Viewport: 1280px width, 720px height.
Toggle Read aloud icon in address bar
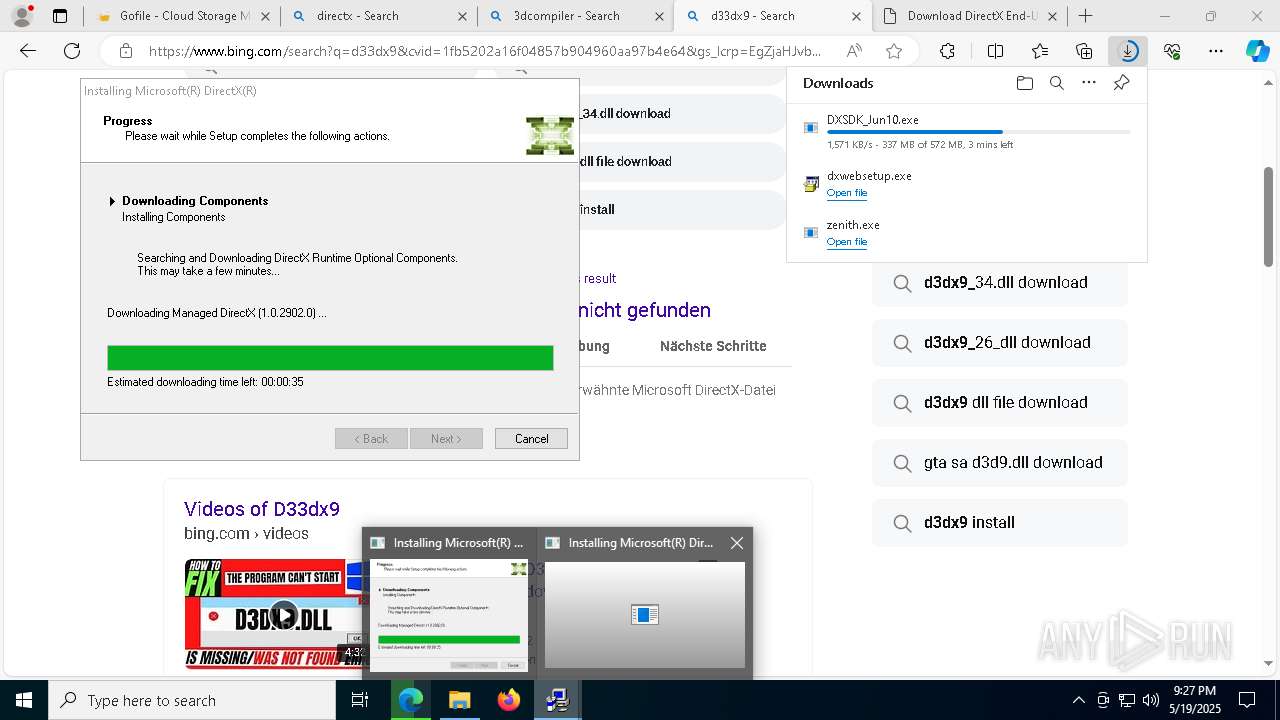tap(854, 51)
